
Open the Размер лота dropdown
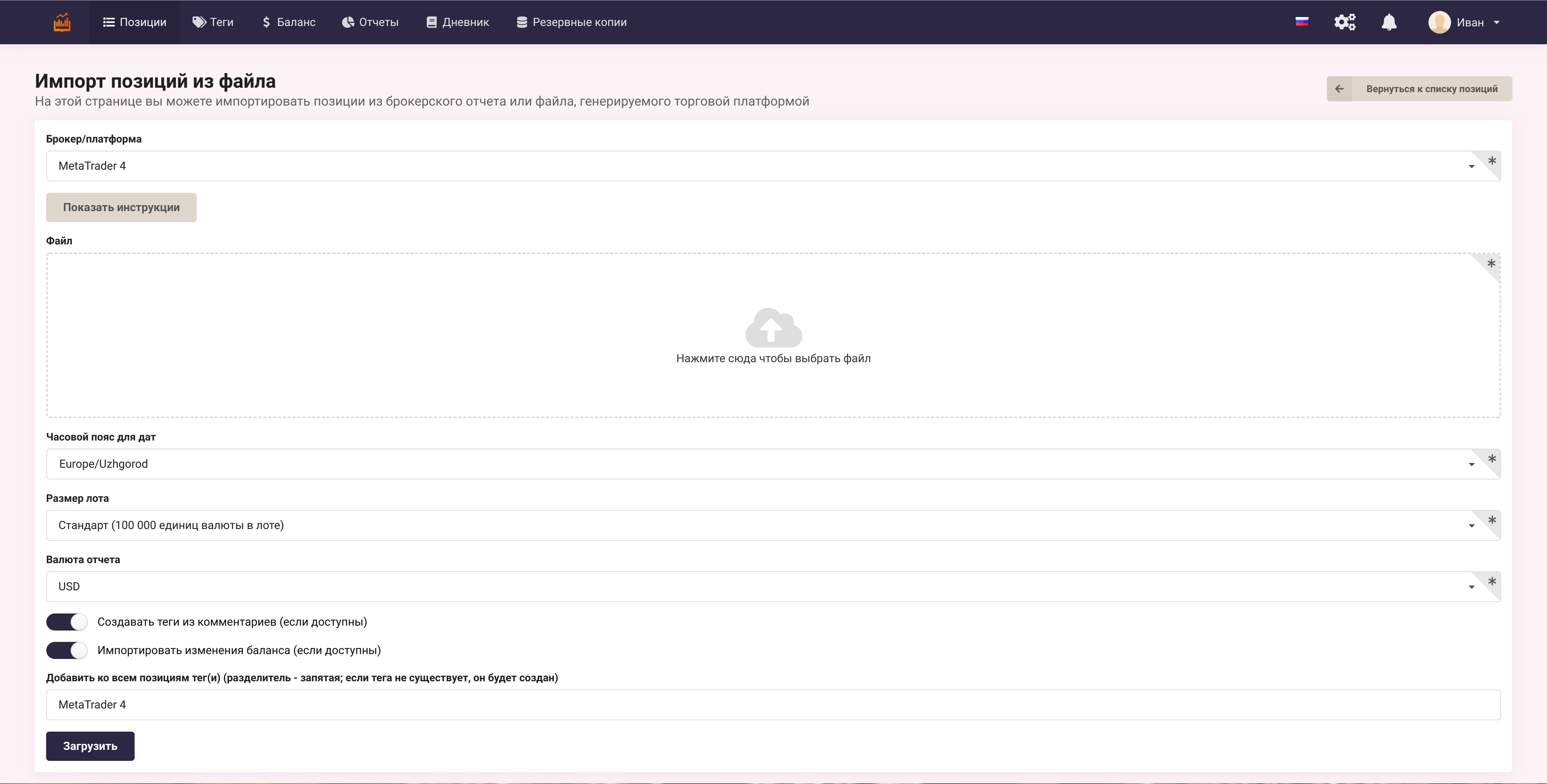763,525
